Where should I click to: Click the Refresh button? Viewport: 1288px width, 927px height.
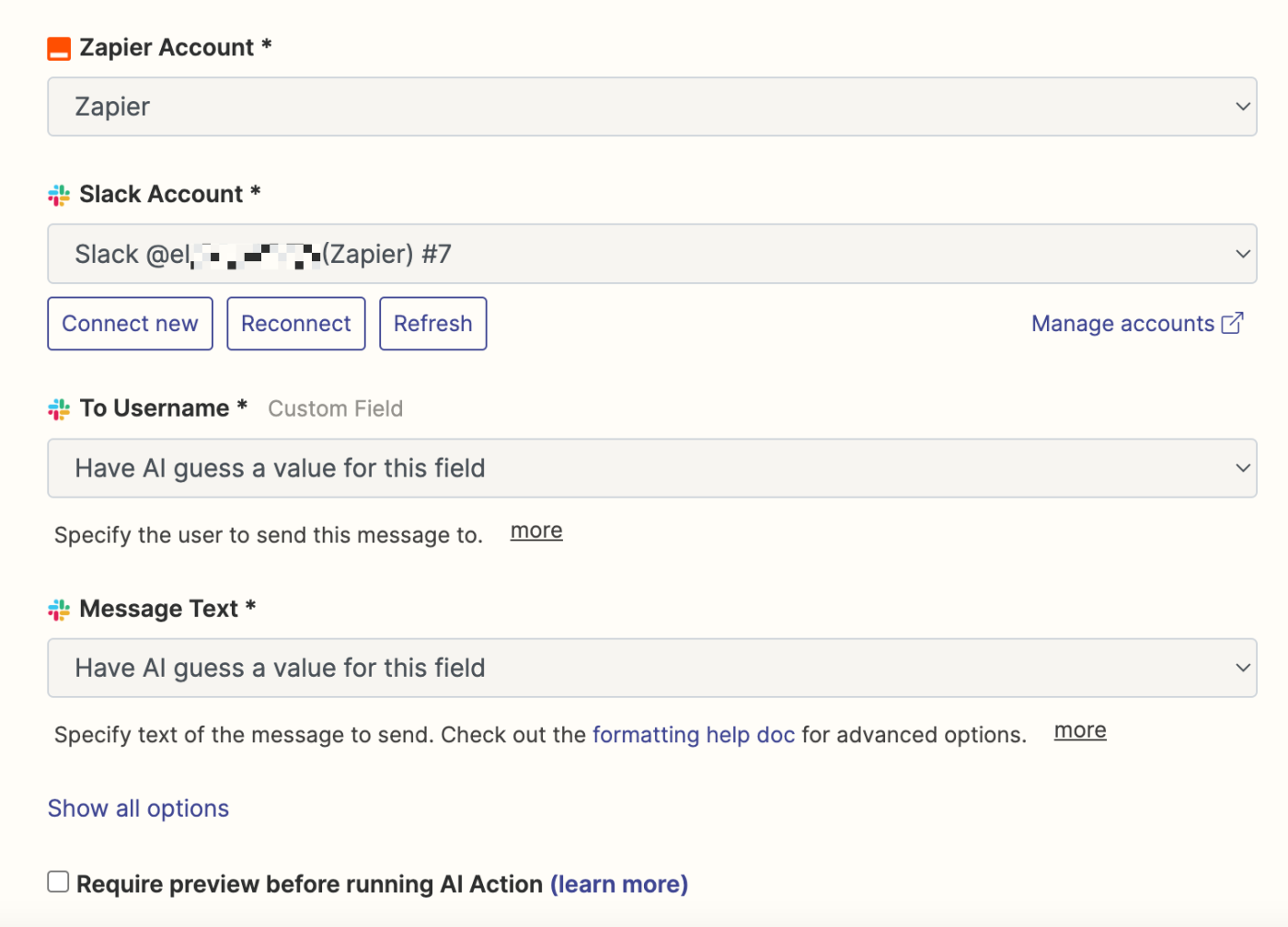(x=433, y=324)
